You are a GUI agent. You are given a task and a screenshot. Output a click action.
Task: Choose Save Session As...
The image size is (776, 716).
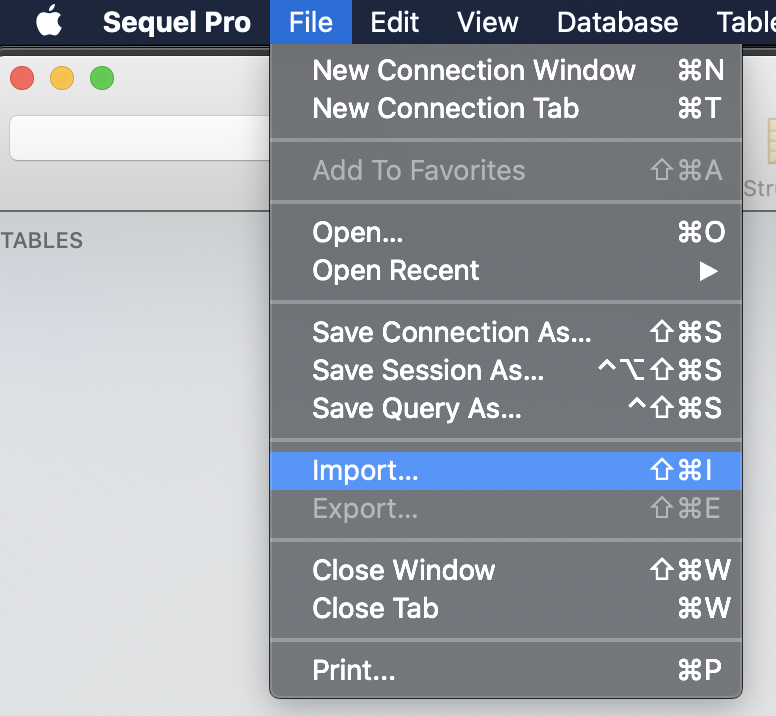point(506,370)
